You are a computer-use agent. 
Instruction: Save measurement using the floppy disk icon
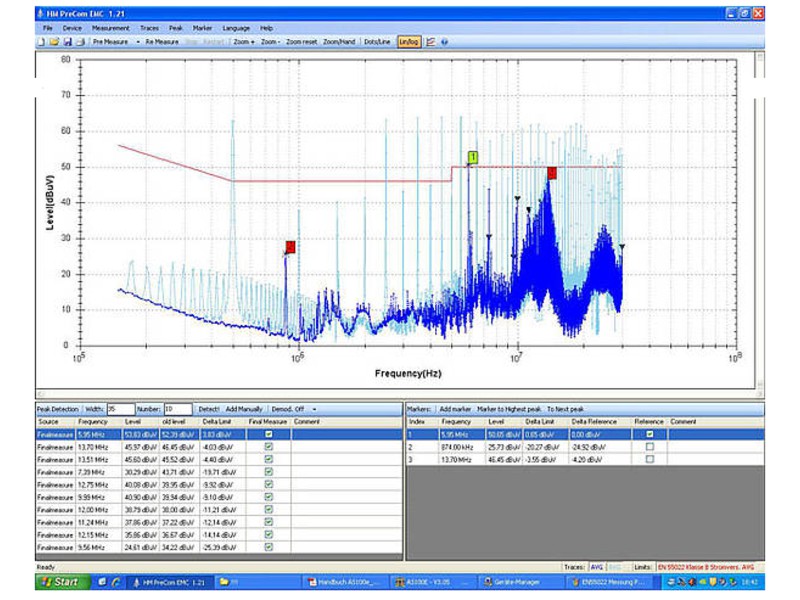(67, 42)
